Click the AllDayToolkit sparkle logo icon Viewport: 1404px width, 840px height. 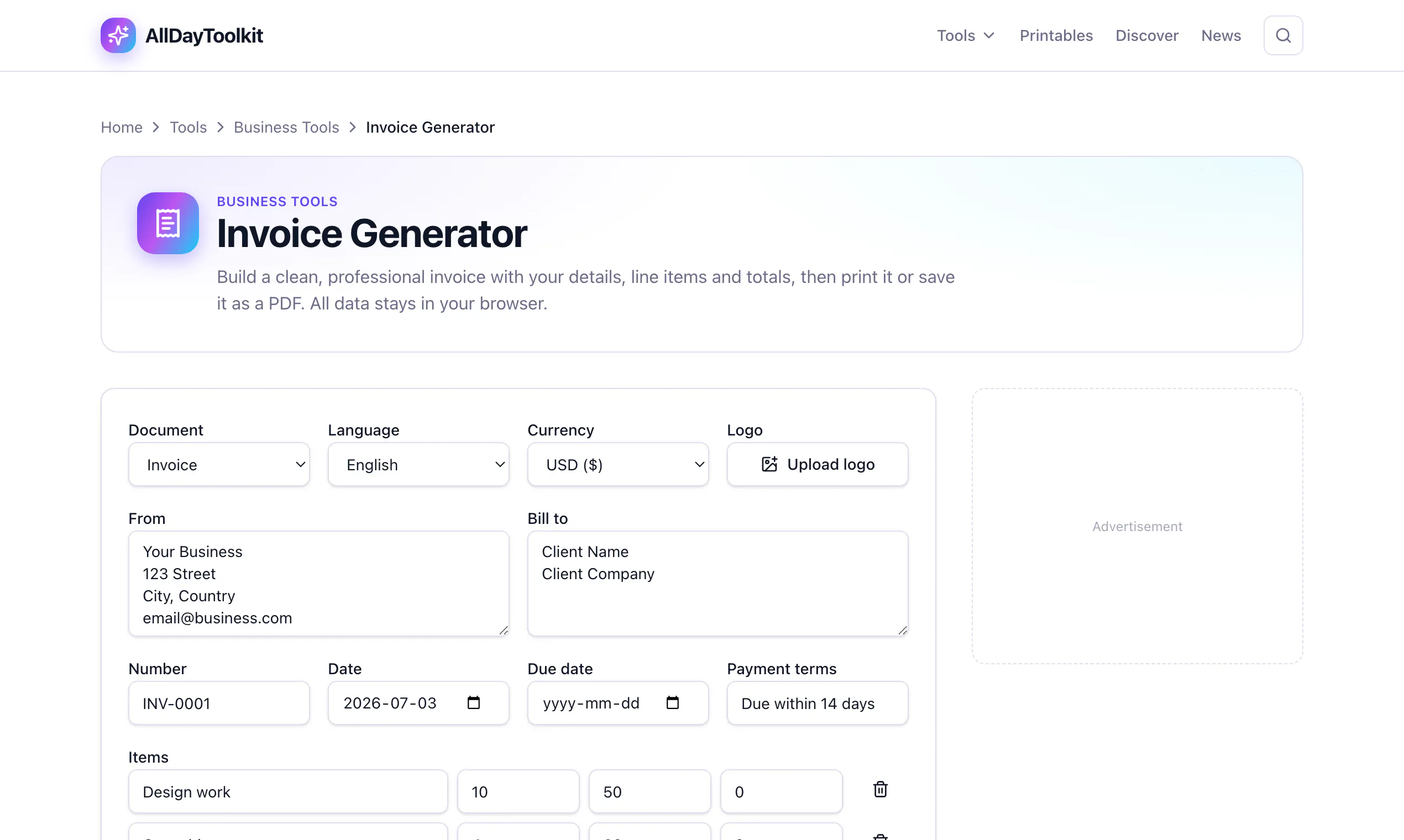click(118, 35)
